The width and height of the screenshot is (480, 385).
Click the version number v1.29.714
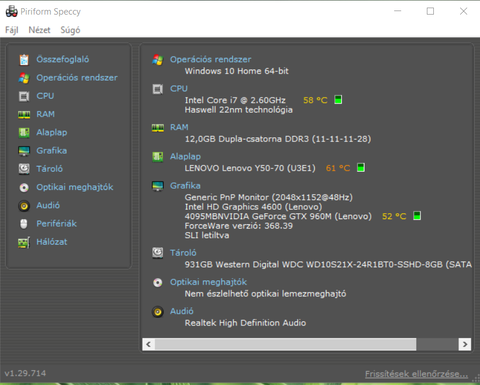tap(25, 373)
